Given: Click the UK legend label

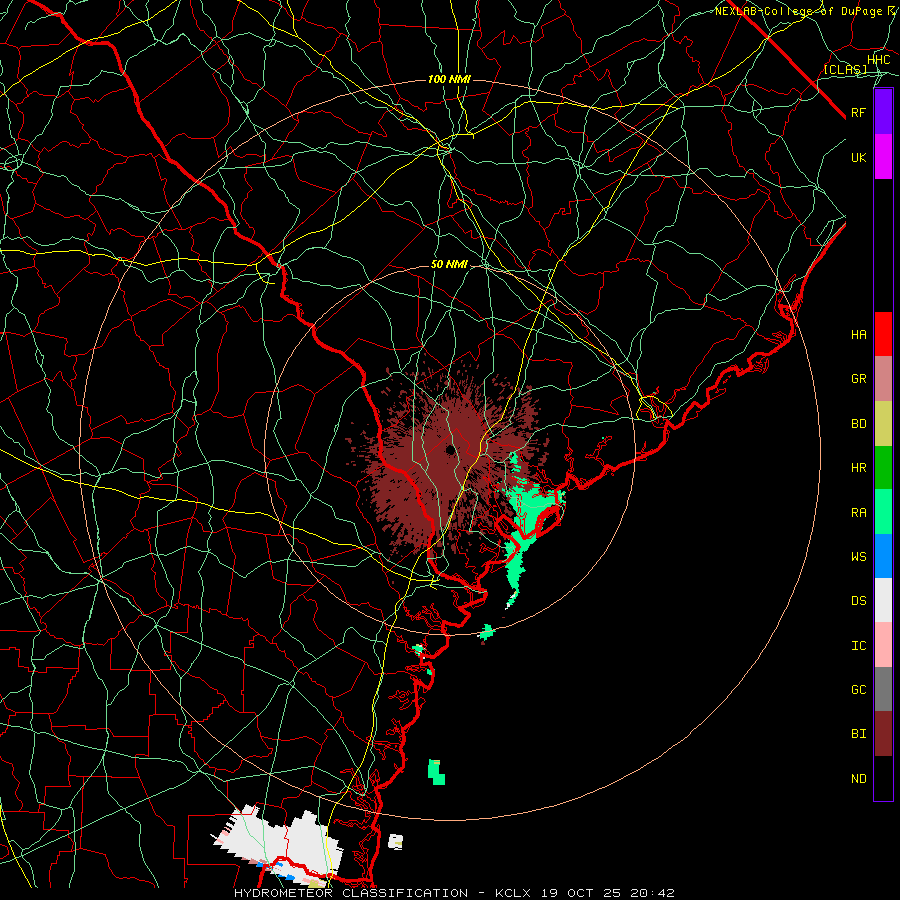Looking at the screenshot, I should tap(858, 158).
